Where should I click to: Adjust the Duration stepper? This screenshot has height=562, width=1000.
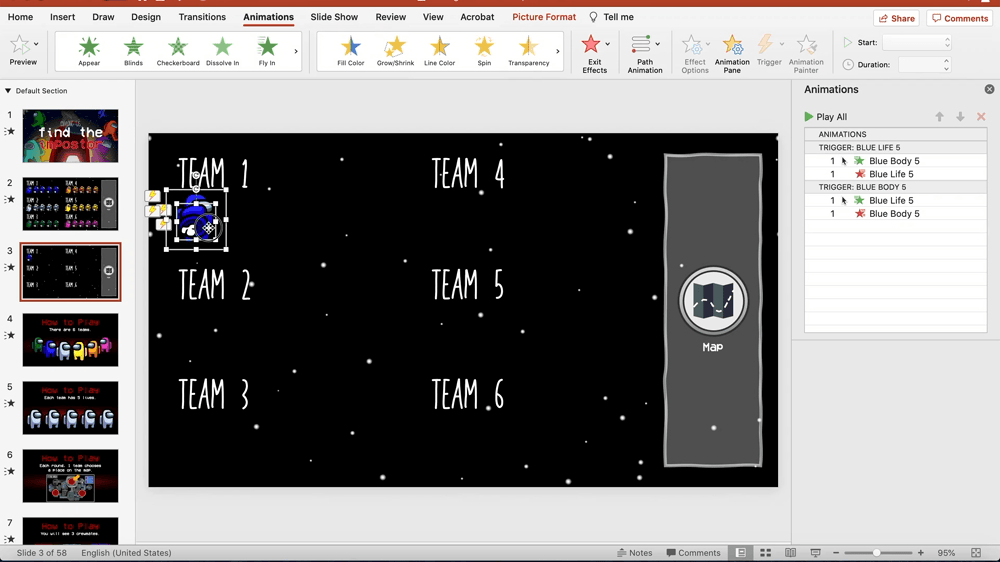(x=946, y=64)
